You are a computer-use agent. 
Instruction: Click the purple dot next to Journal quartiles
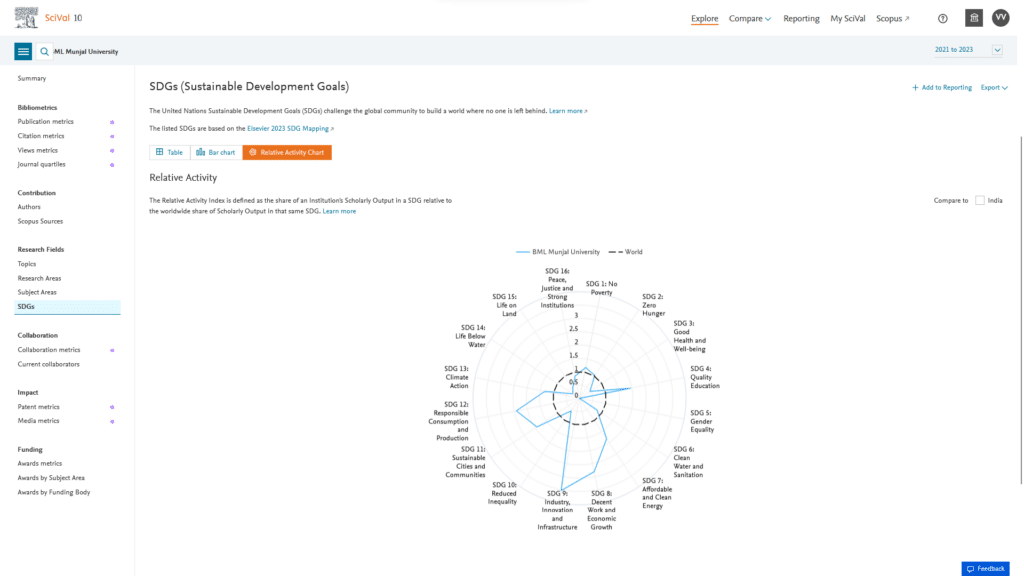(112, 165)
